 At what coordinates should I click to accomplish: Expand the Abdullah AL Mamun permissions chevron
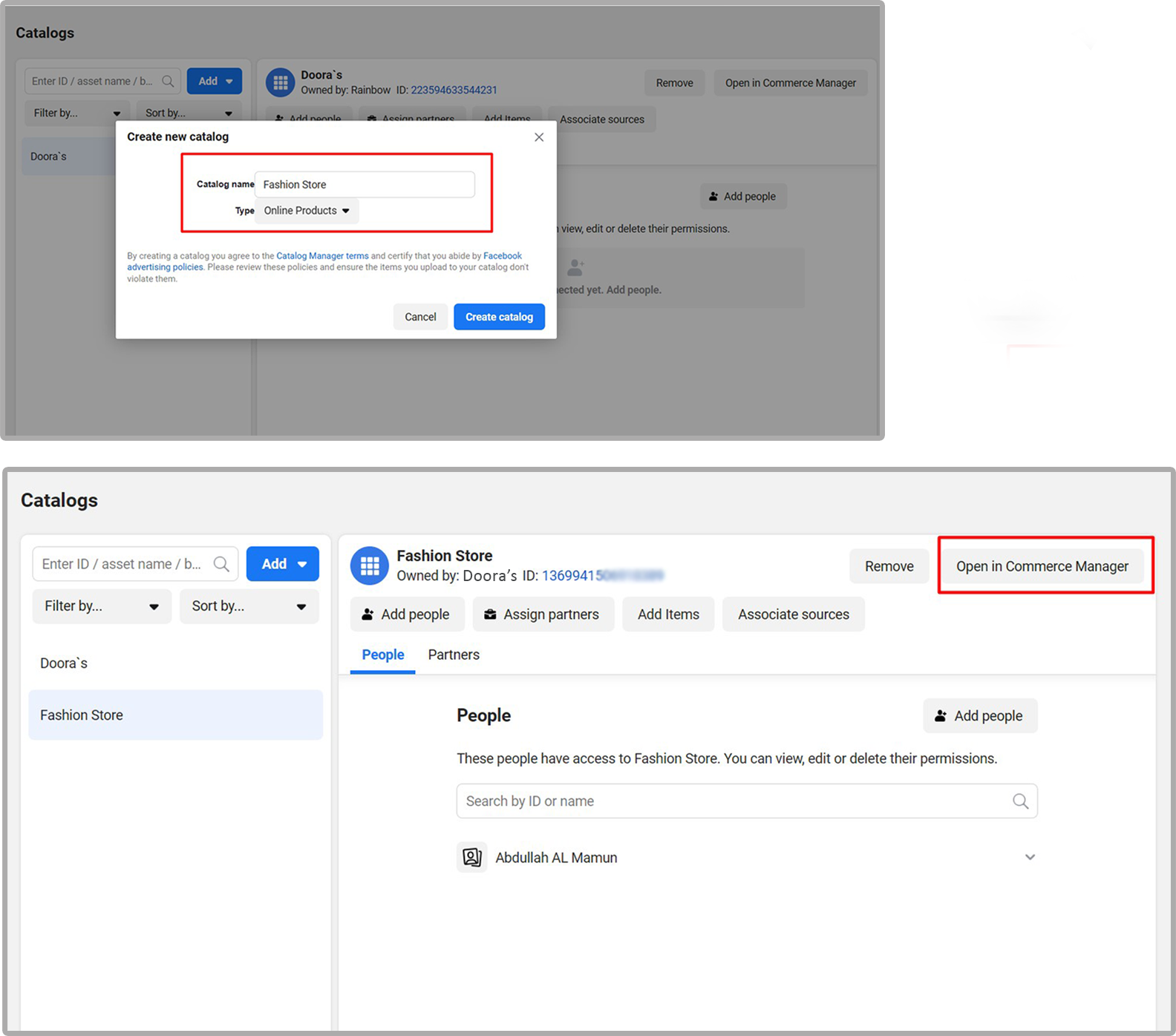(x=1030, y=857)
